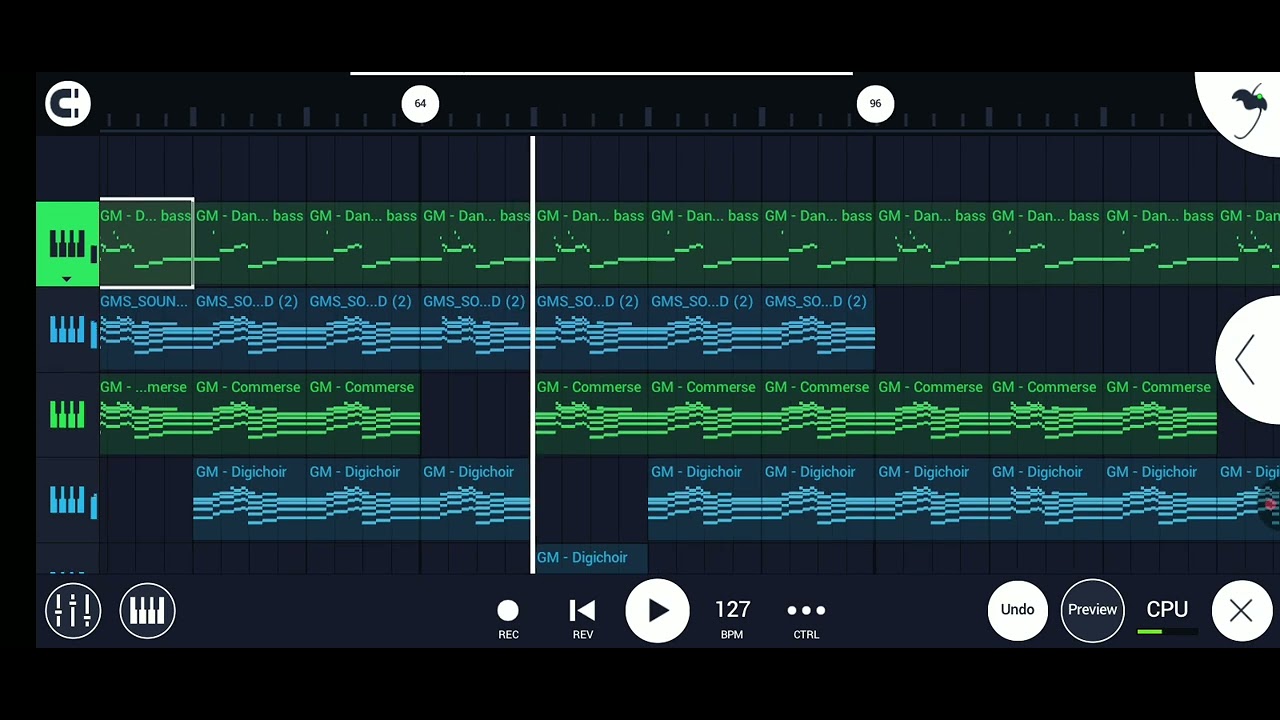Select the green Commerse track keyboard icon
The width and height of the screenshot is (1280, 720).
pyautogui.click(x=67, y=415)
